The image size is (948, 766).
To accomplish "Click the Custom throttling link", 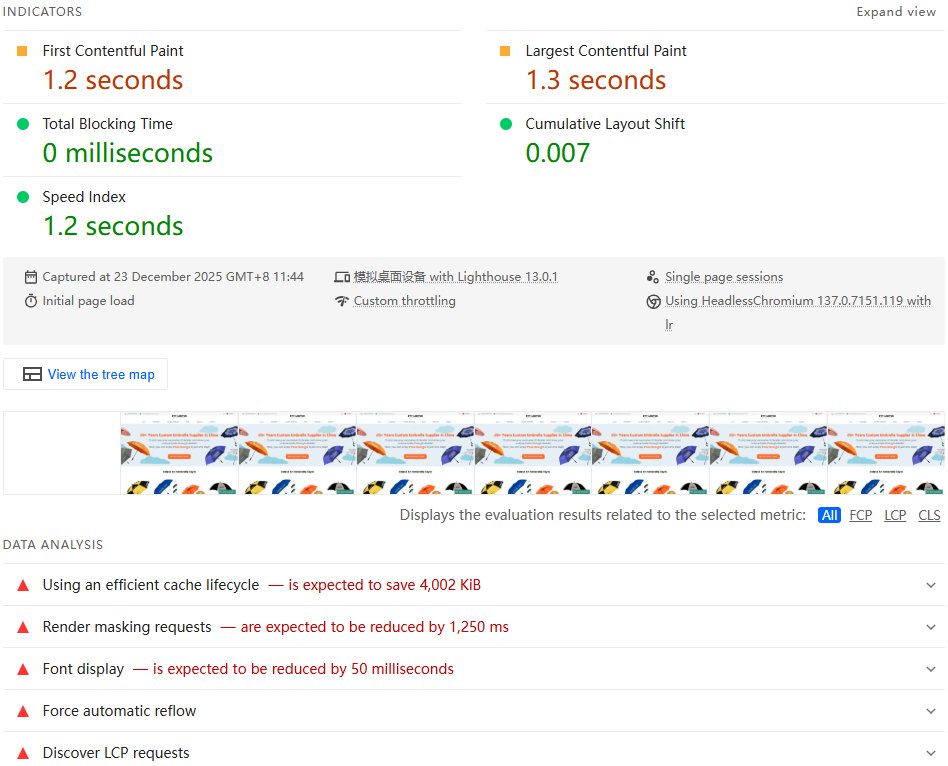I will [x=404, y=301].
